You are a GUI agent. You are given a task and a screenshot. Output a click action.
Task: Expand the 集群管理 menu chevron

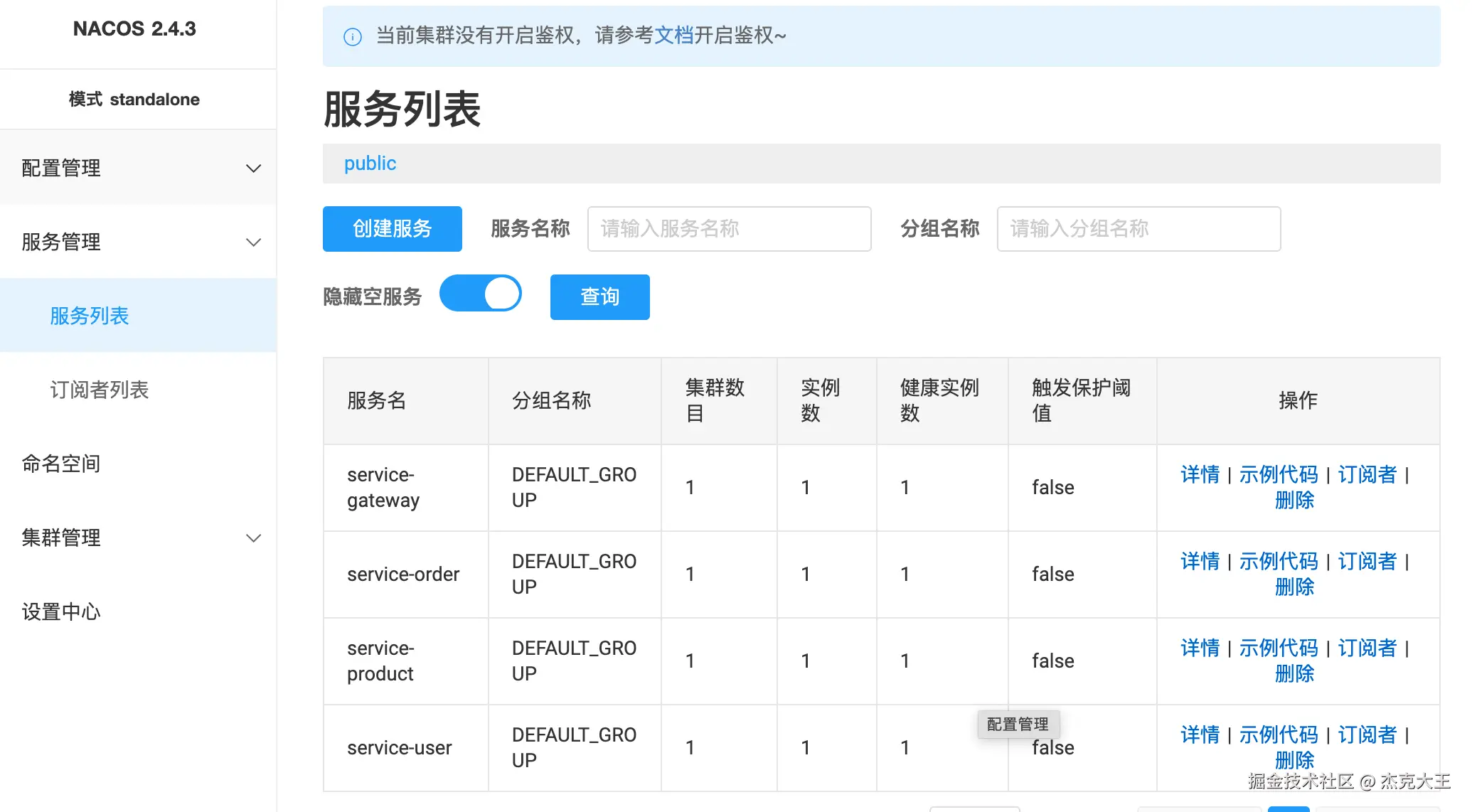tap(253, 538)
